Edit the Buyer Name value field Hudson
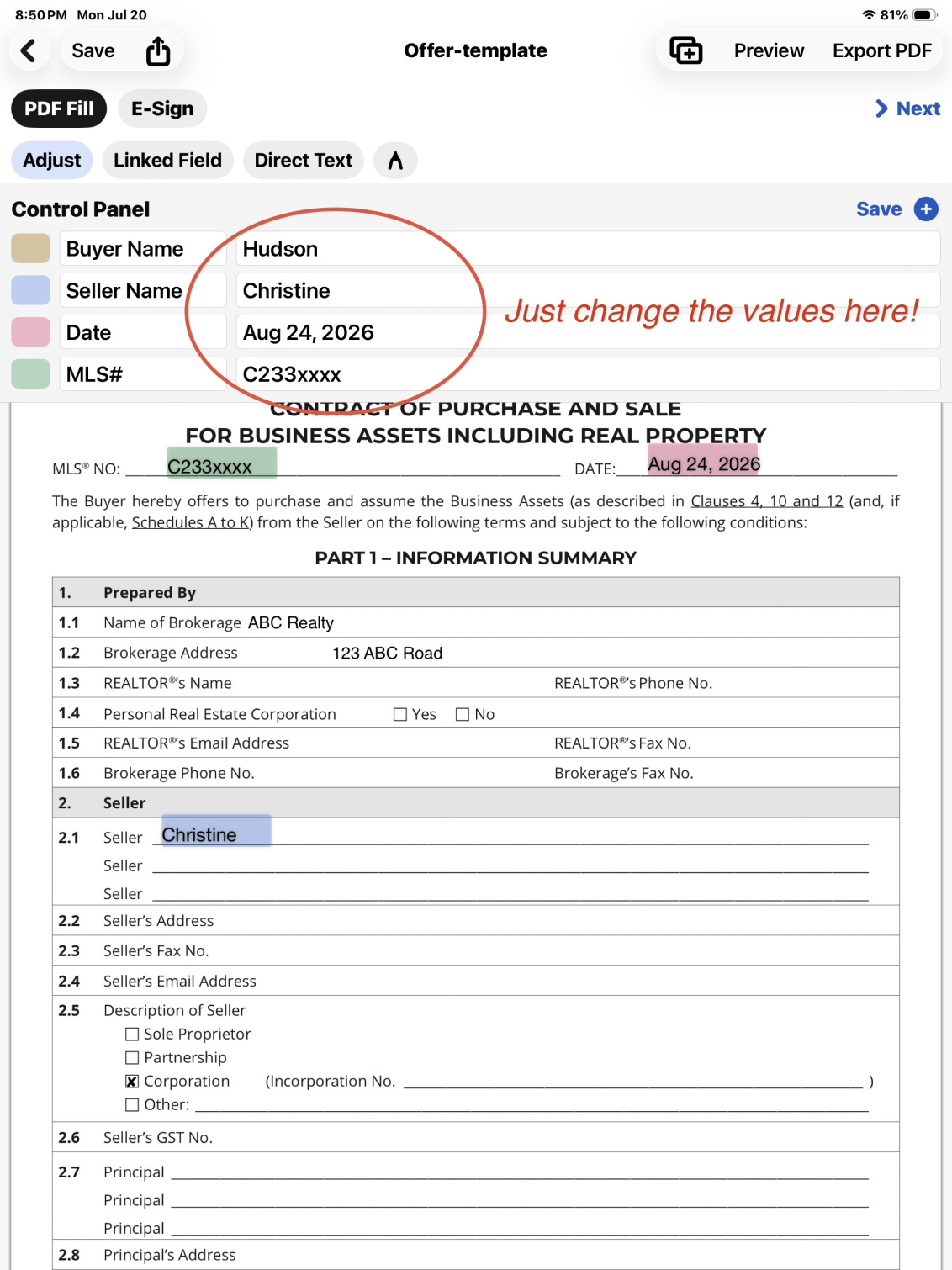This screenshot has height=1270, width=952. pos(588,249)
